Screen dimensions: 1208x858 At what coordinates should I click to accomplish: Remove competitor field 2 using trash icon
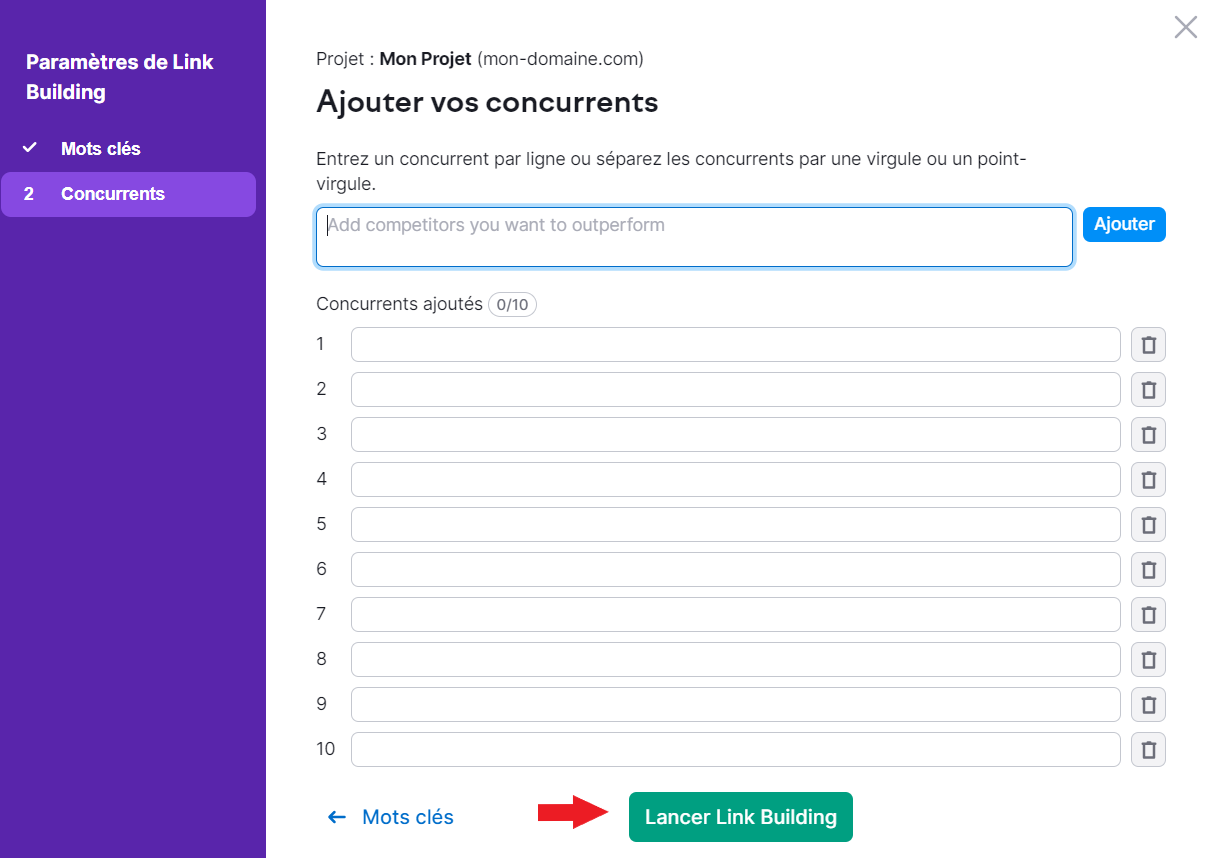(x=1148, y=389)
